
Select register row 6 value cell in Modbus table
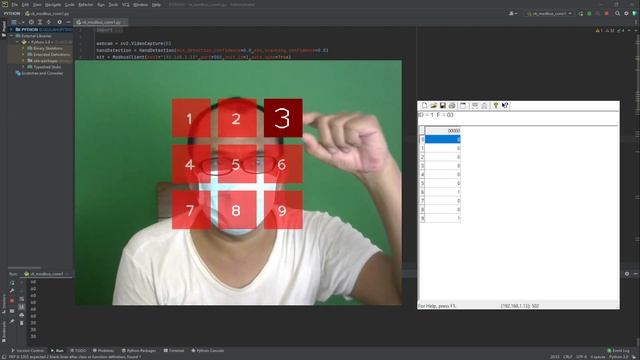point(442,192)
